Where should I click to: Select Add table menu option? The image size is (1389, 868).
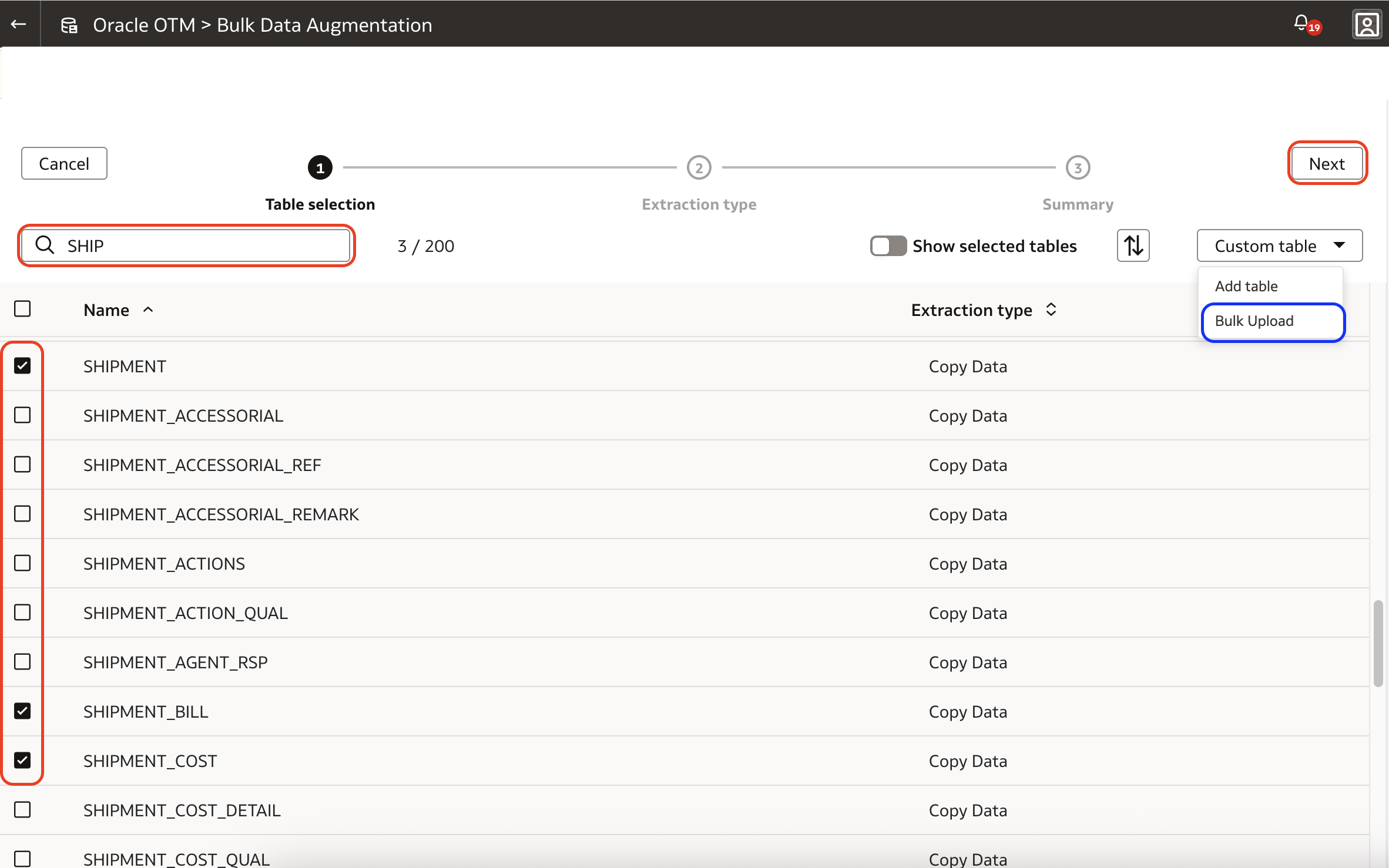click(x=1246, y=286)
